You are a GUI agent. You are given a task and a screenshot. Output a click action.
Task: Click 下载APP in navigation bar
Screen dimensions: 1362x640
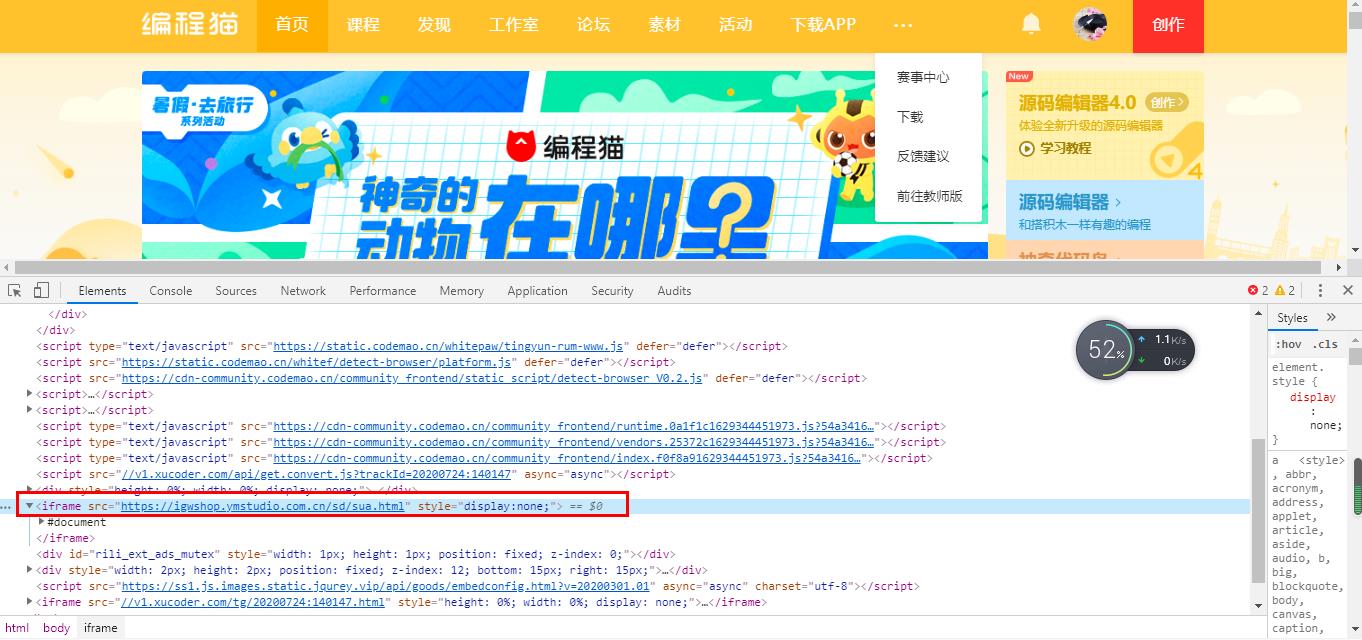(823, 25)
